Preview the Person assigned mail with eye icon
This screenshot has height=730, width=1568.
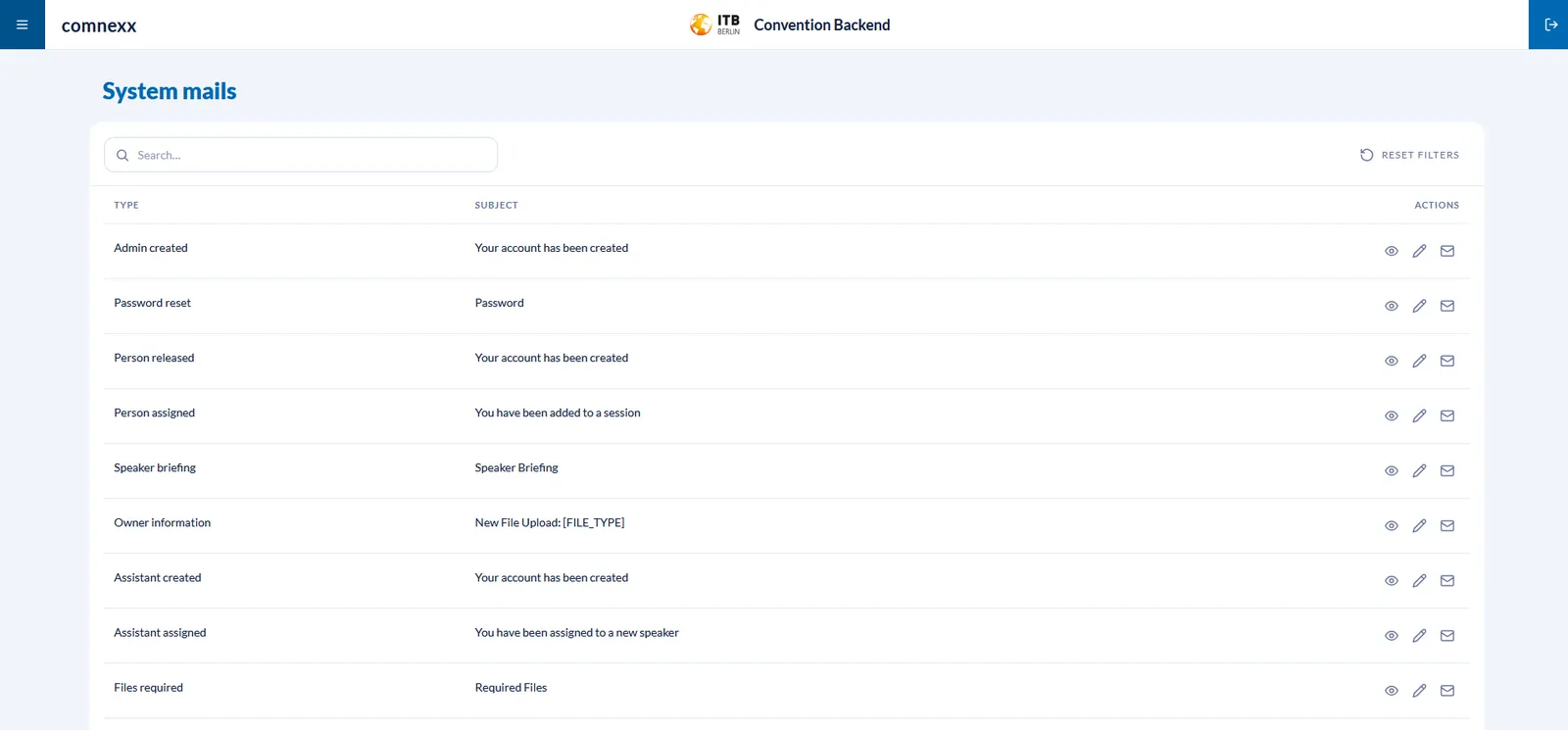pos(1391,415)
